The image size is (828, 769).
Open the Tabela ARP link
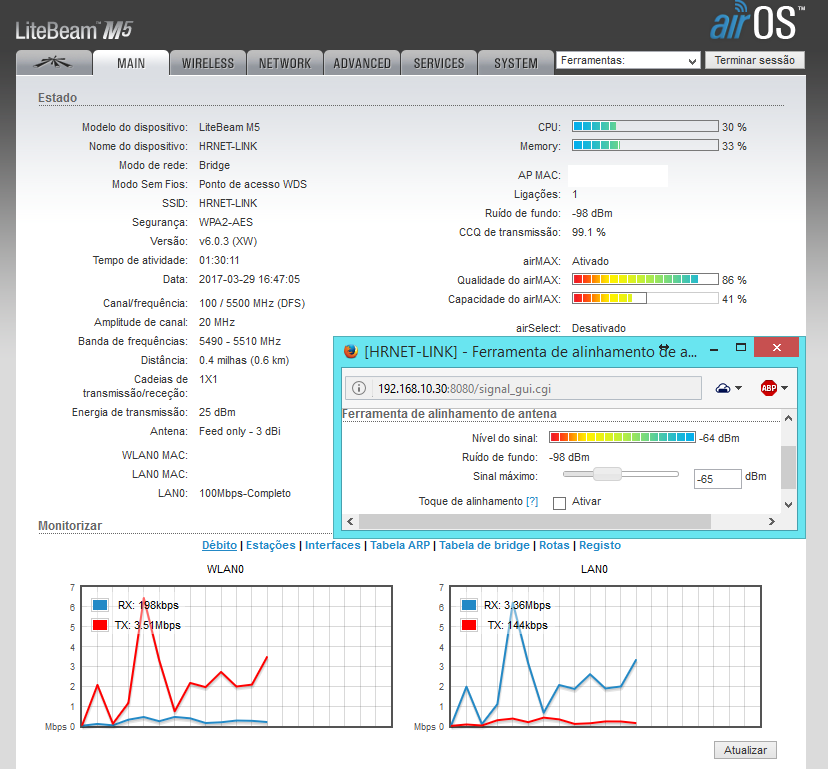tap(400, 545)
